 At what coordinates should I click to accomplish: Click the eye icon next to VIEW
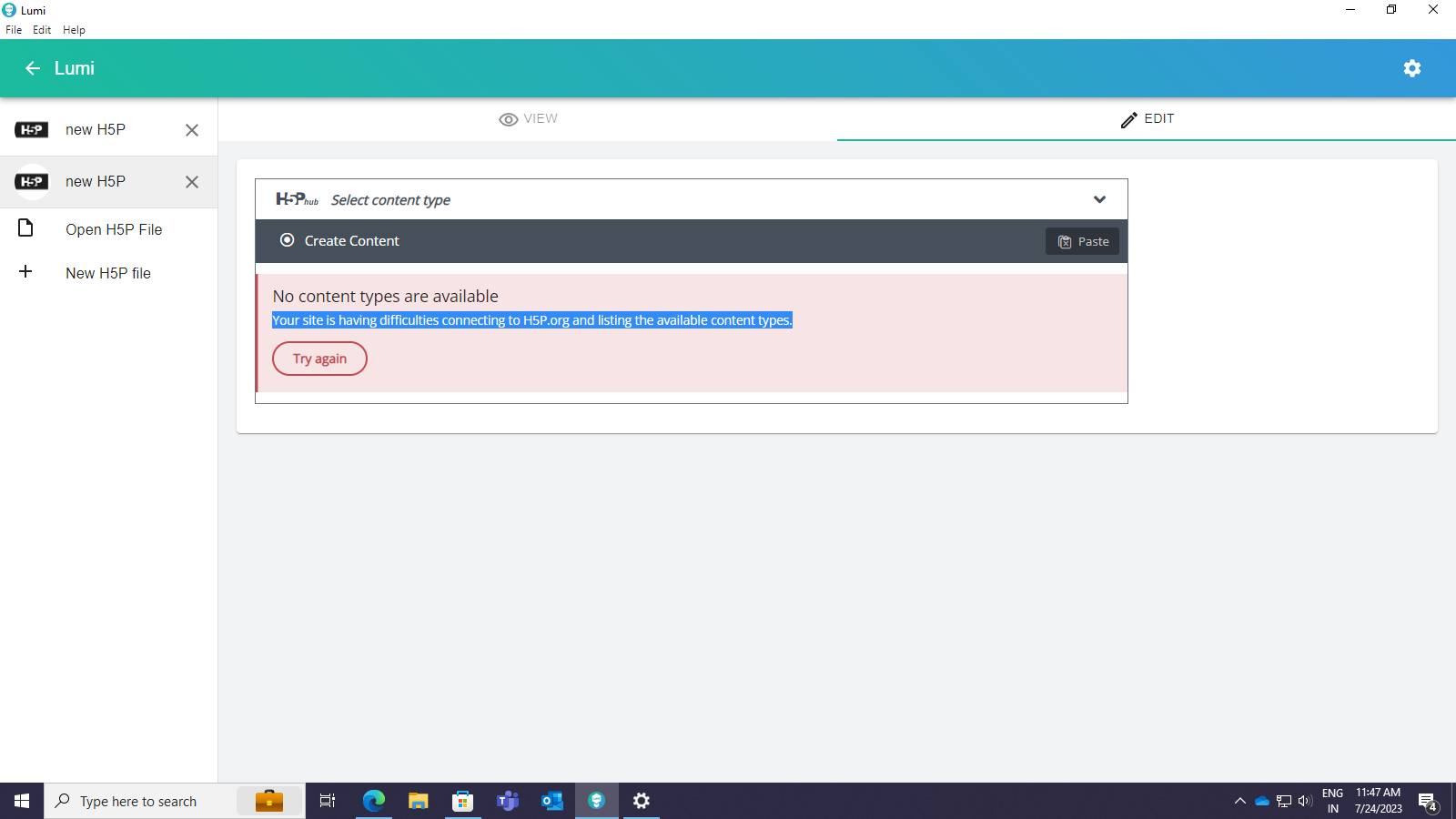[507, 119]
